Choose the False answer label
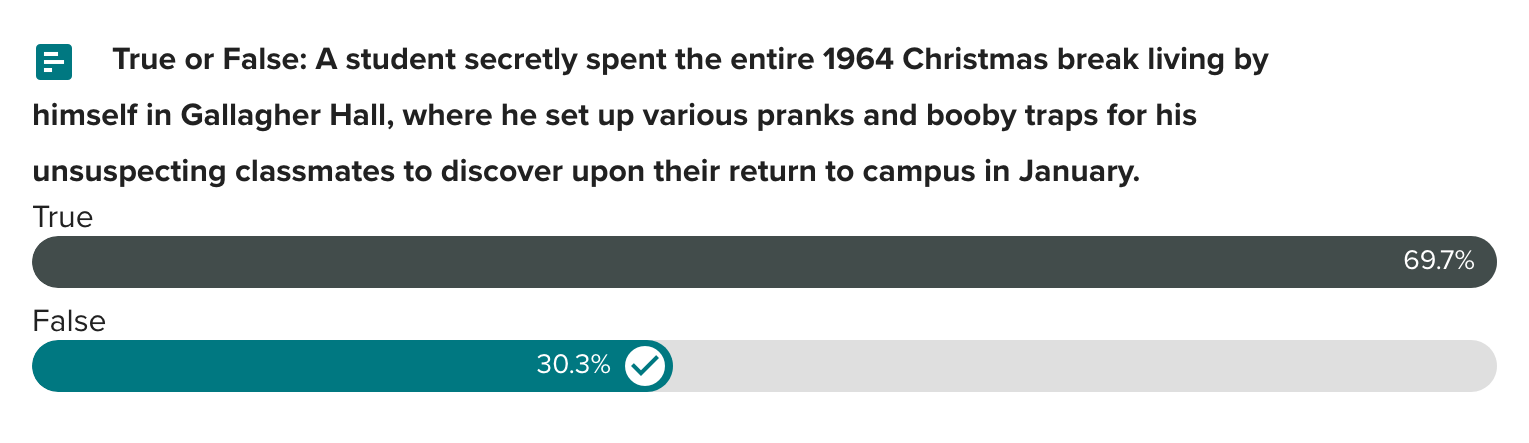 point(69,321)
